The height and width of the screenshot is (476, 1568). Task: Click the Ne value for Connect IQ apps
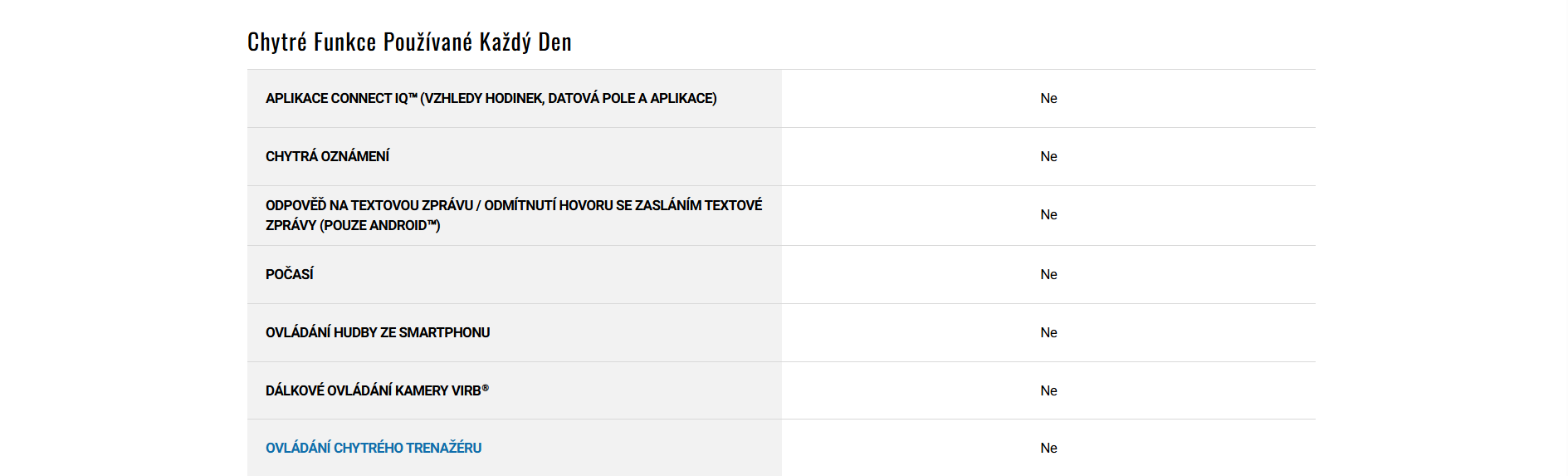pos(1048,98)
